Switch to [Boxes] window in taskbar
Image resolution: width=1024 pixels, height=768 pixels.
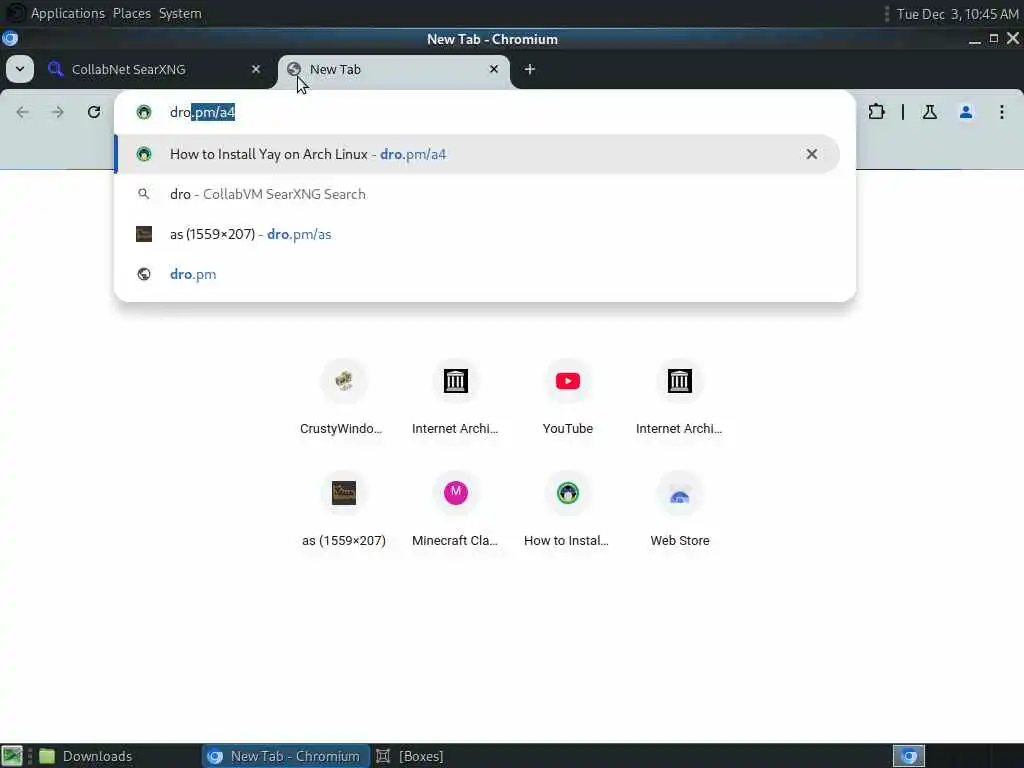tap(411, 756)
